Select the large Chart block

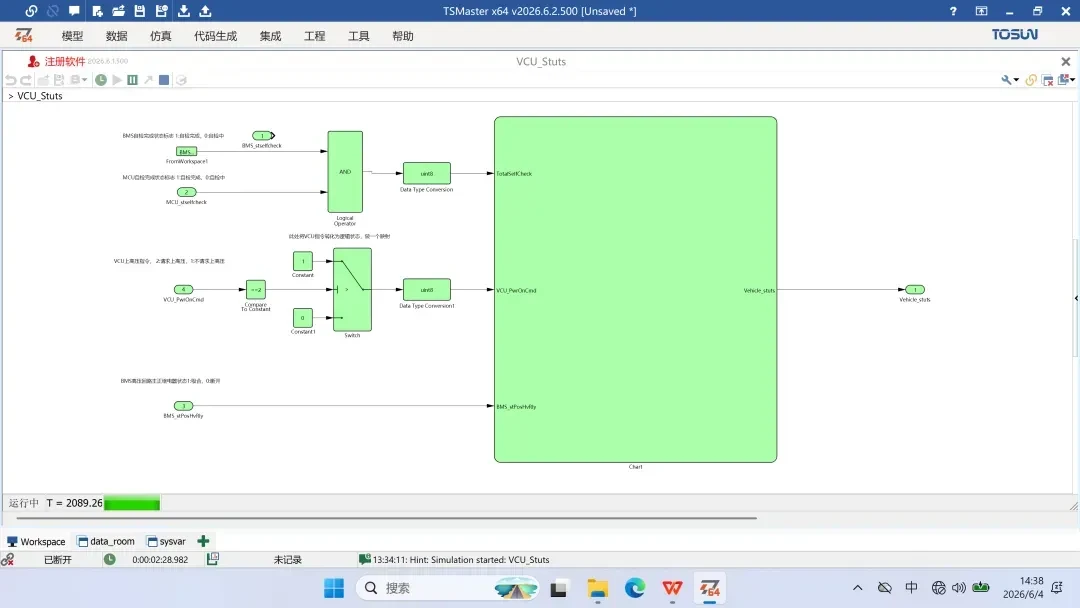(x=635, y=289)
